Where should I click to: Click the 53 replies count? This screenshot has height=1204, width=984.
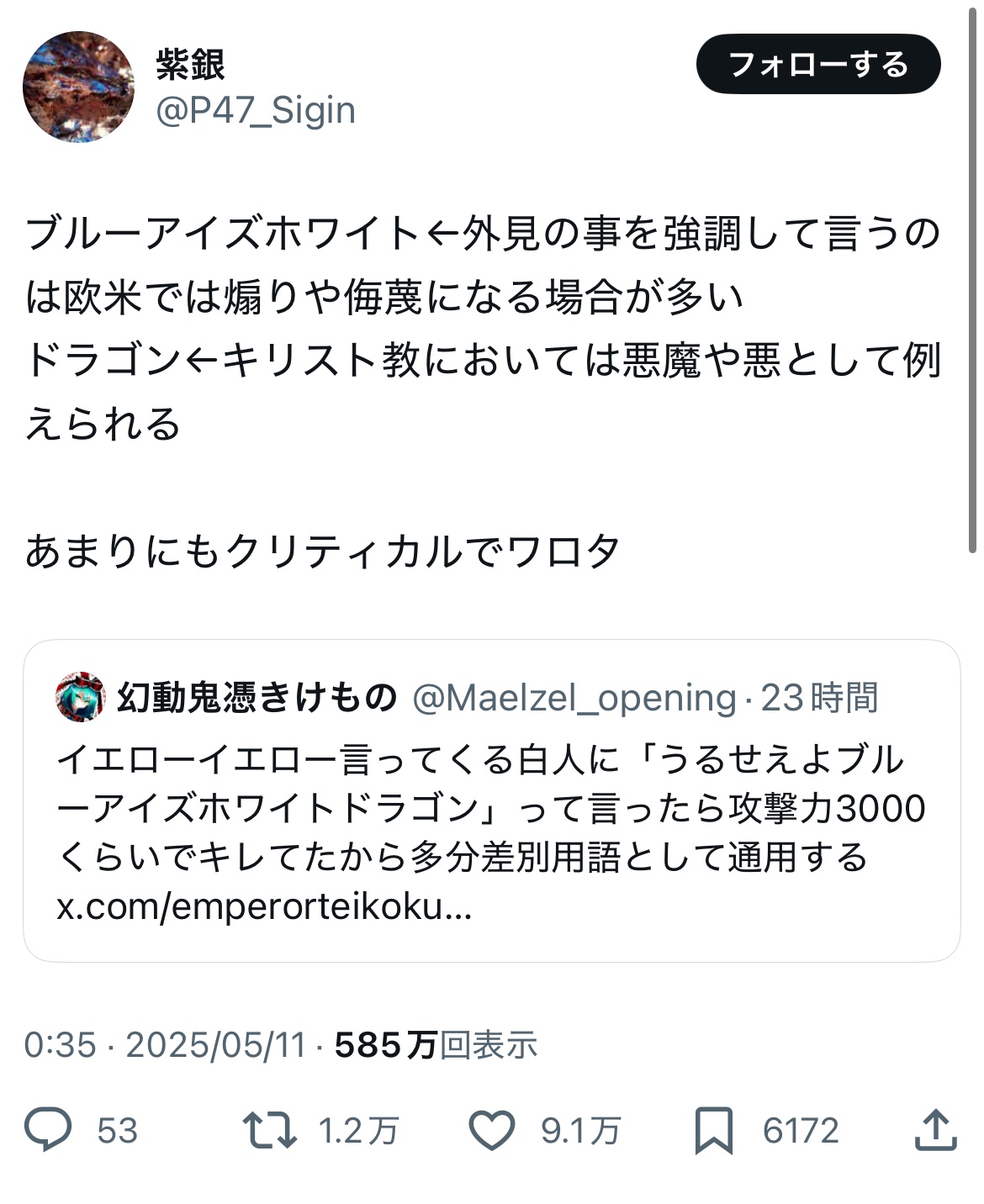[x=117, y=1131]
